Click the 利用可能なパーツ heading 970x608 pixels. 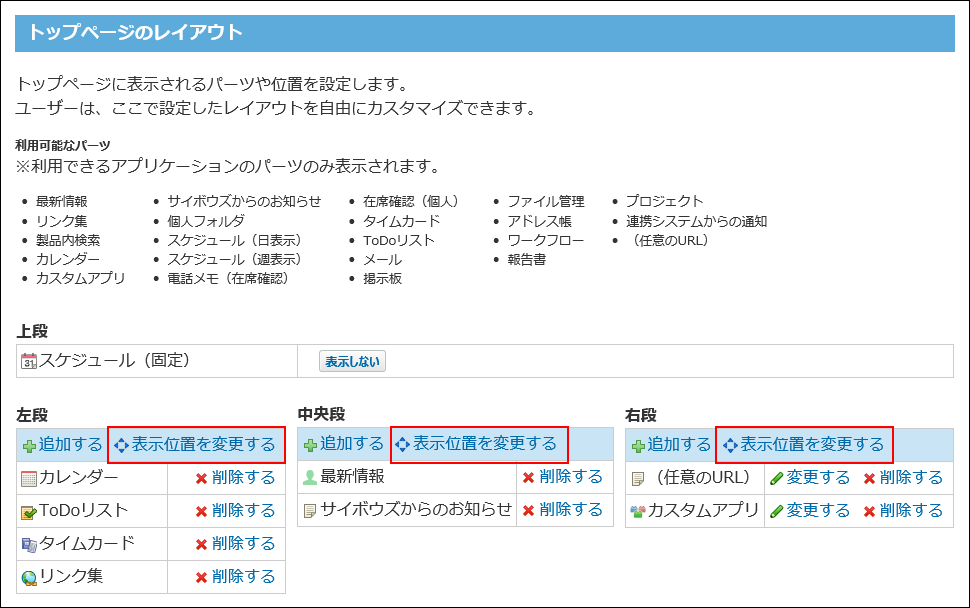tap(63, 145)
